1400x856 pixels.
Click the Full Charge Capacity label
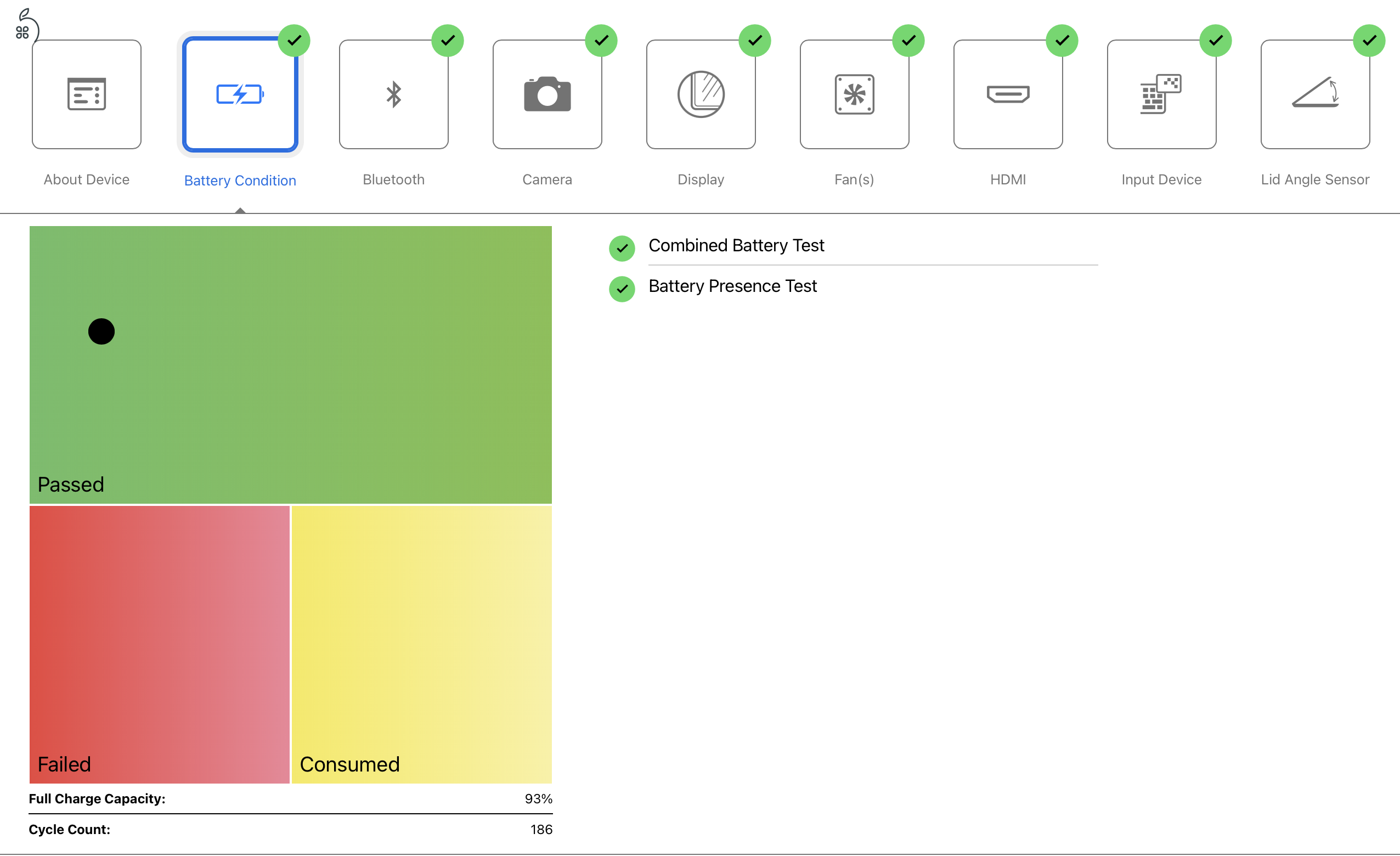pyautogui.click(x=97, y=798)
